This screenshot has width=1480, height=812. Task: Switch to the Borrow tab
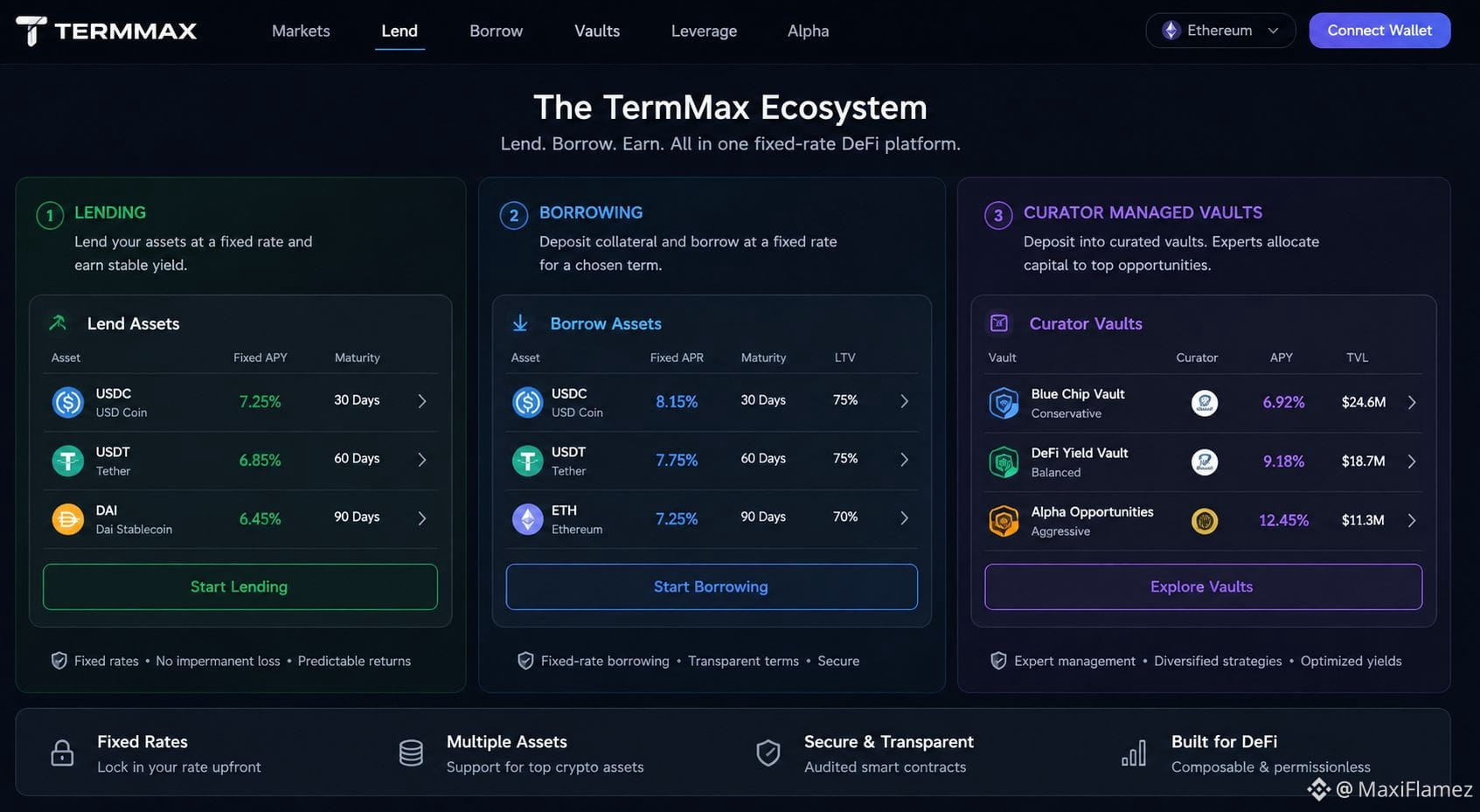tap(497, 31)
